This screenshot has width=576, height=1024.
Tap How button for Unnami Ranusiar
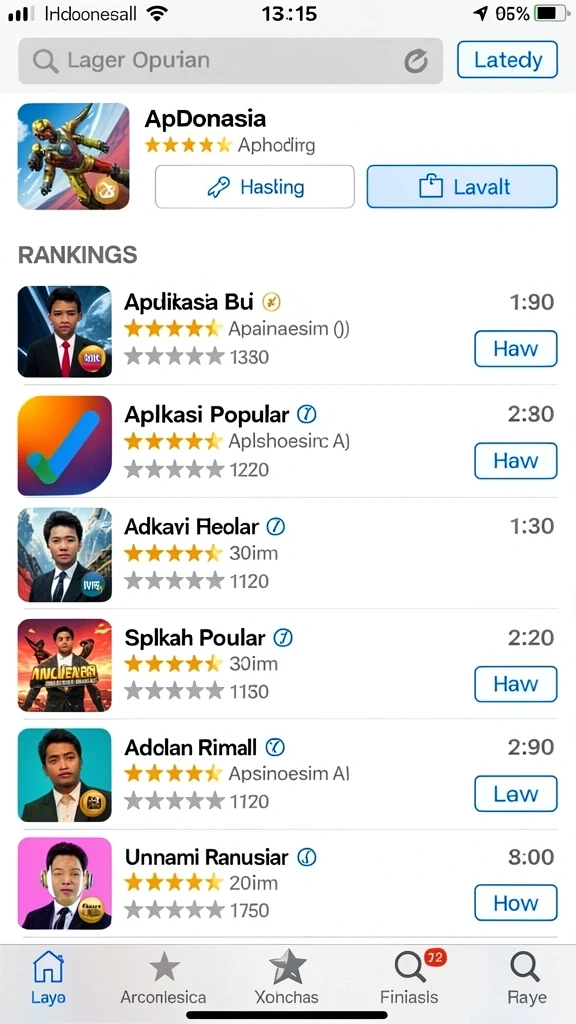coord(516,903)
